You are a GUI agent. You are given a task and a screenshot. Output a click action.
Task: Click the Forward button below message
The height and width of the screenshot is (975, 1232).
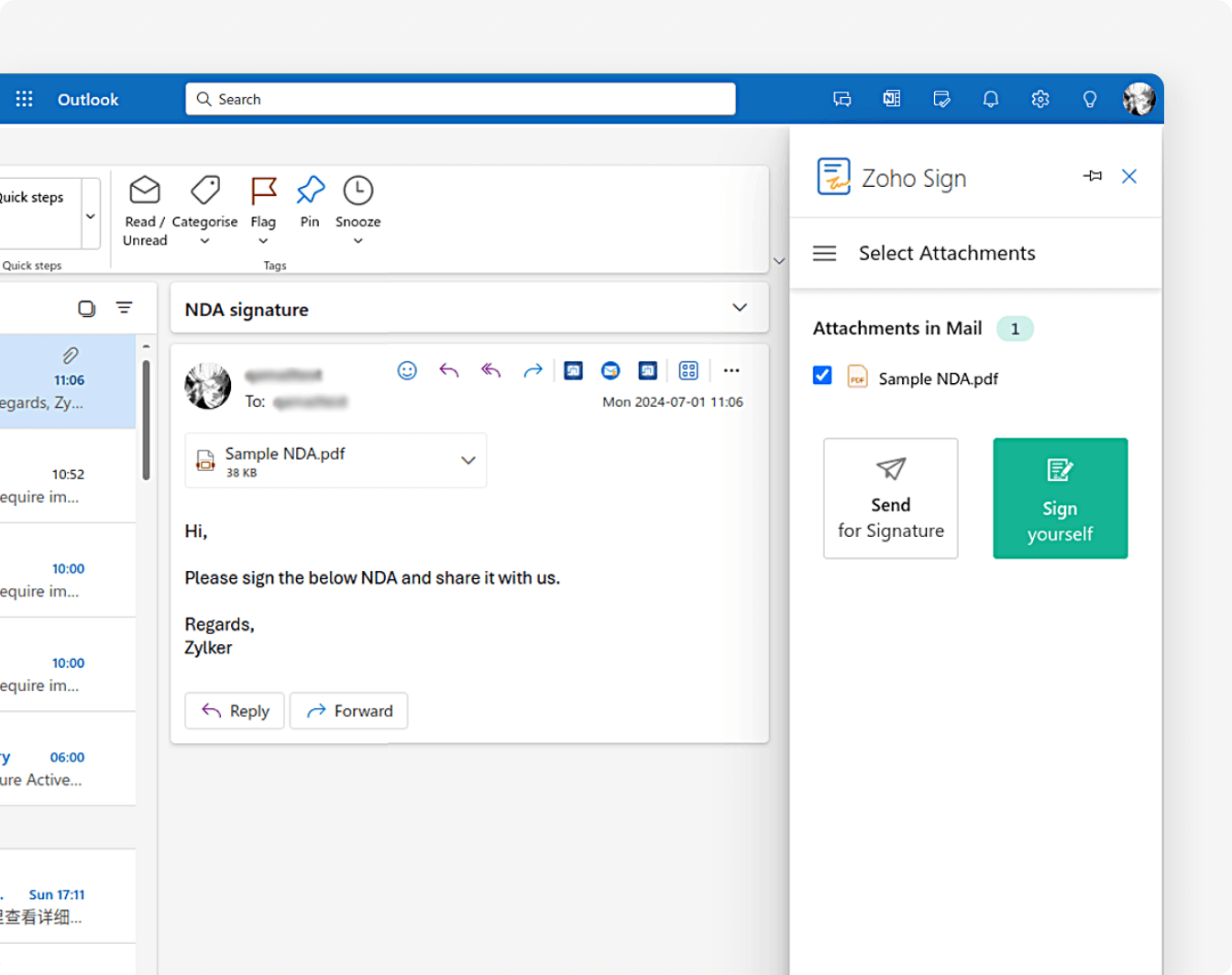(x=349, y=711)
